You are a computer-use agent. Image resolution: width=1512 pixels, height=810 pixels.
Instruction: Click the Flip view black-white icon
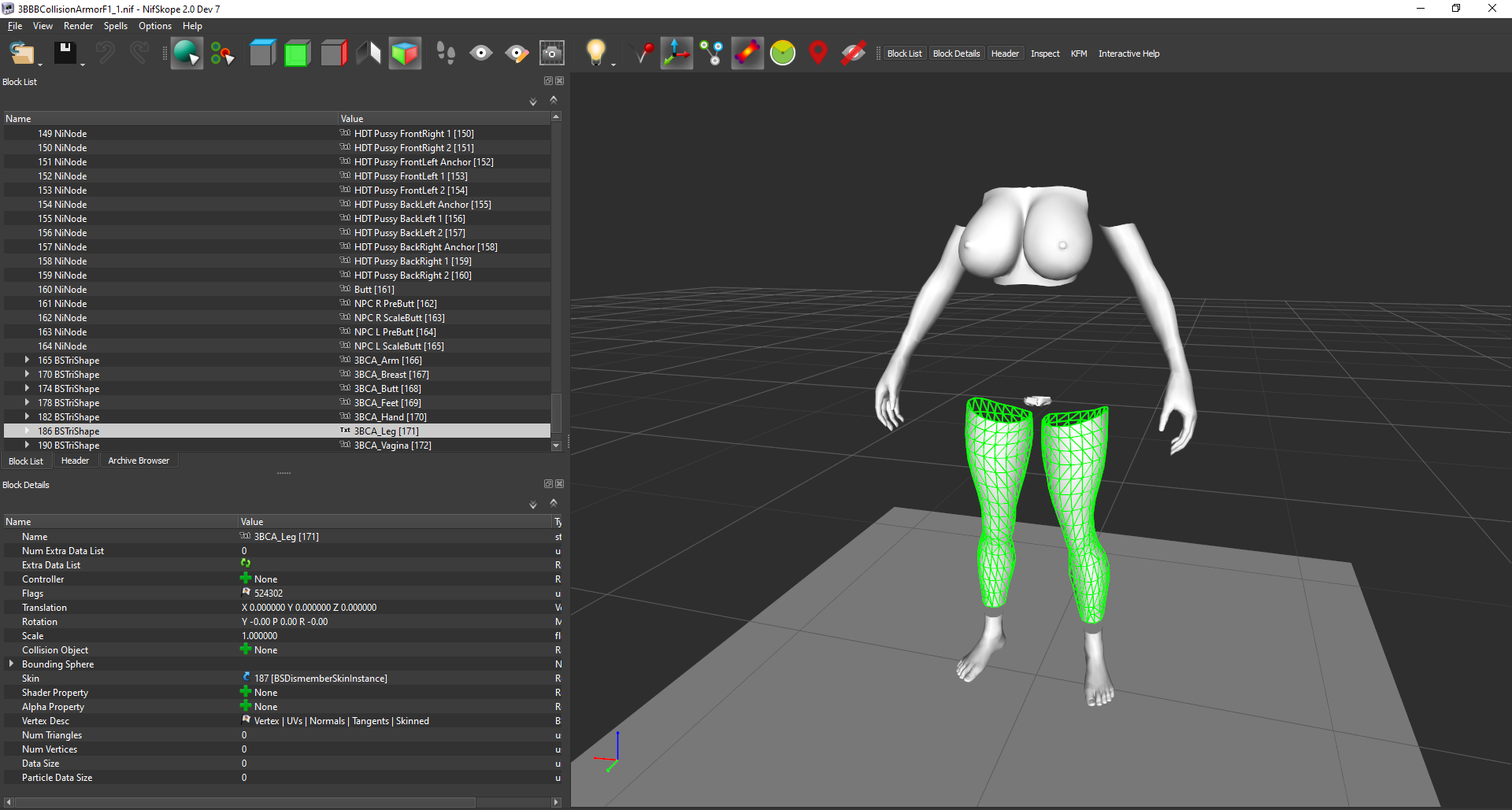[369, 54]
